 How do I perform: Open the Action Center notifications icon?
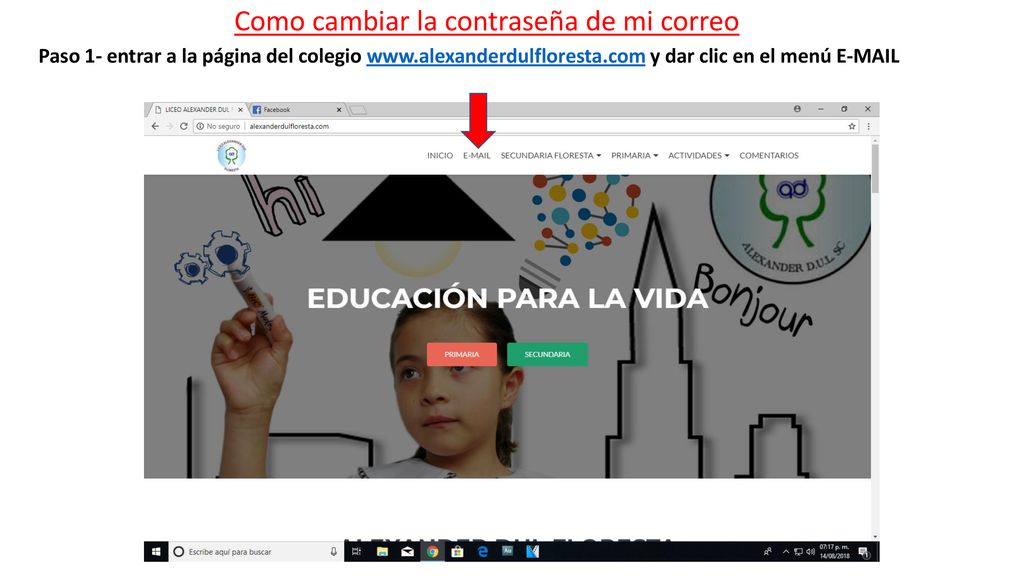point(864,552)
